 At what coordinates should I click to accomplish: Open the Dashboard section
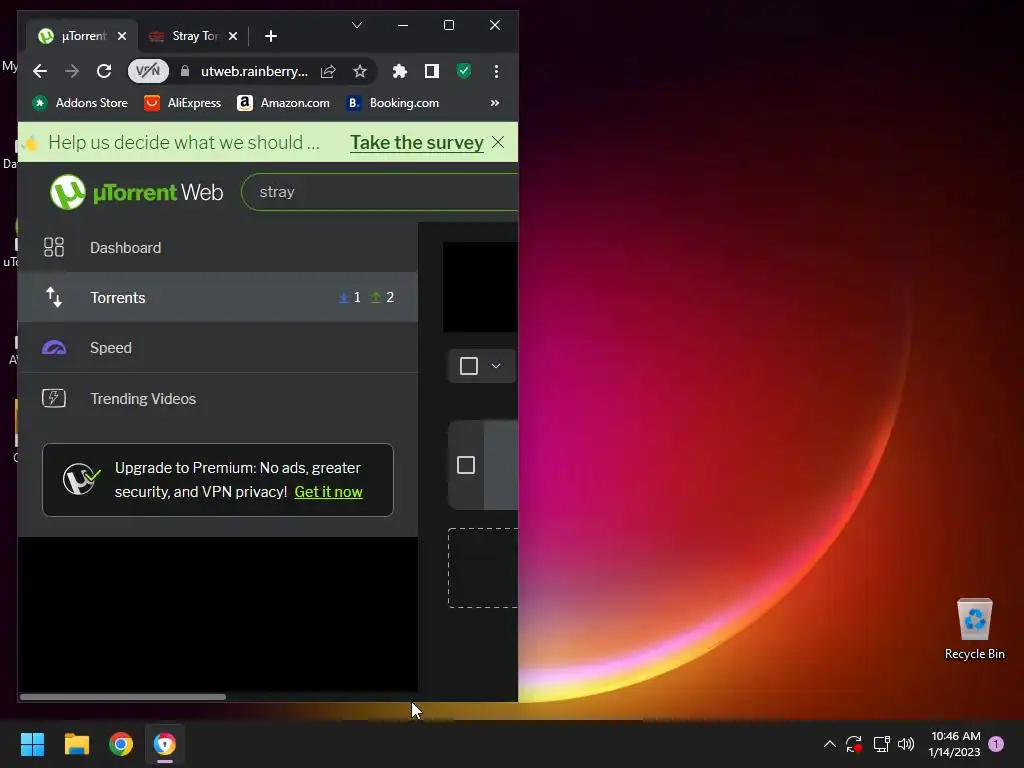pyautogui.click(x=217, y=248)
